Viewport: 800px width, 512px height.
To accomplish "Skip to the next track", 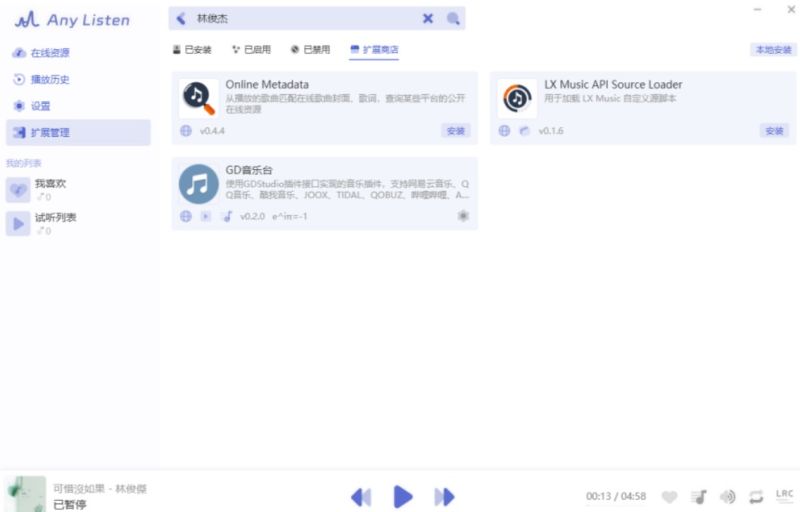I will point(444,497).
